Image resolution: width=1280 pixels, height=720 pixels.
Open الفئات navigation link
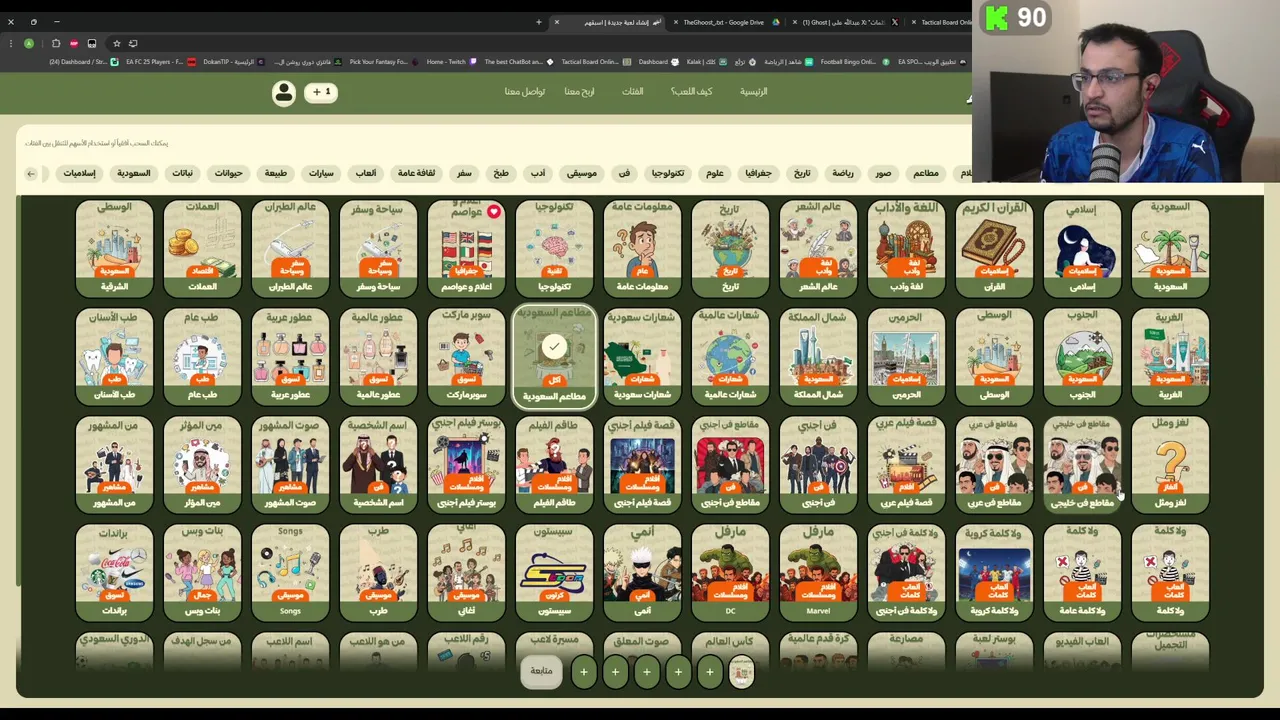[x=633, y=92]
